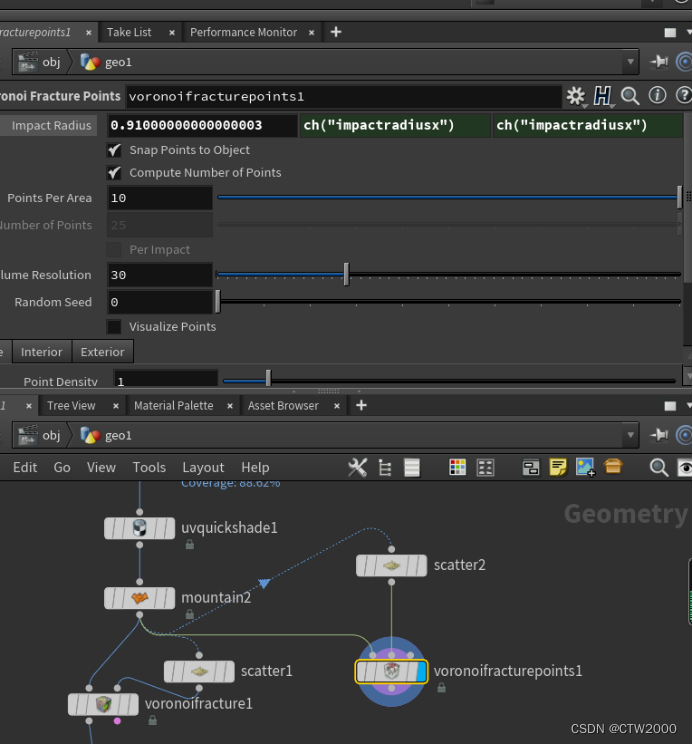The width and height of the screenshot is (693, 744).
Task: Open the parameter gear settings menu
Action: click(x=576, y=96)
